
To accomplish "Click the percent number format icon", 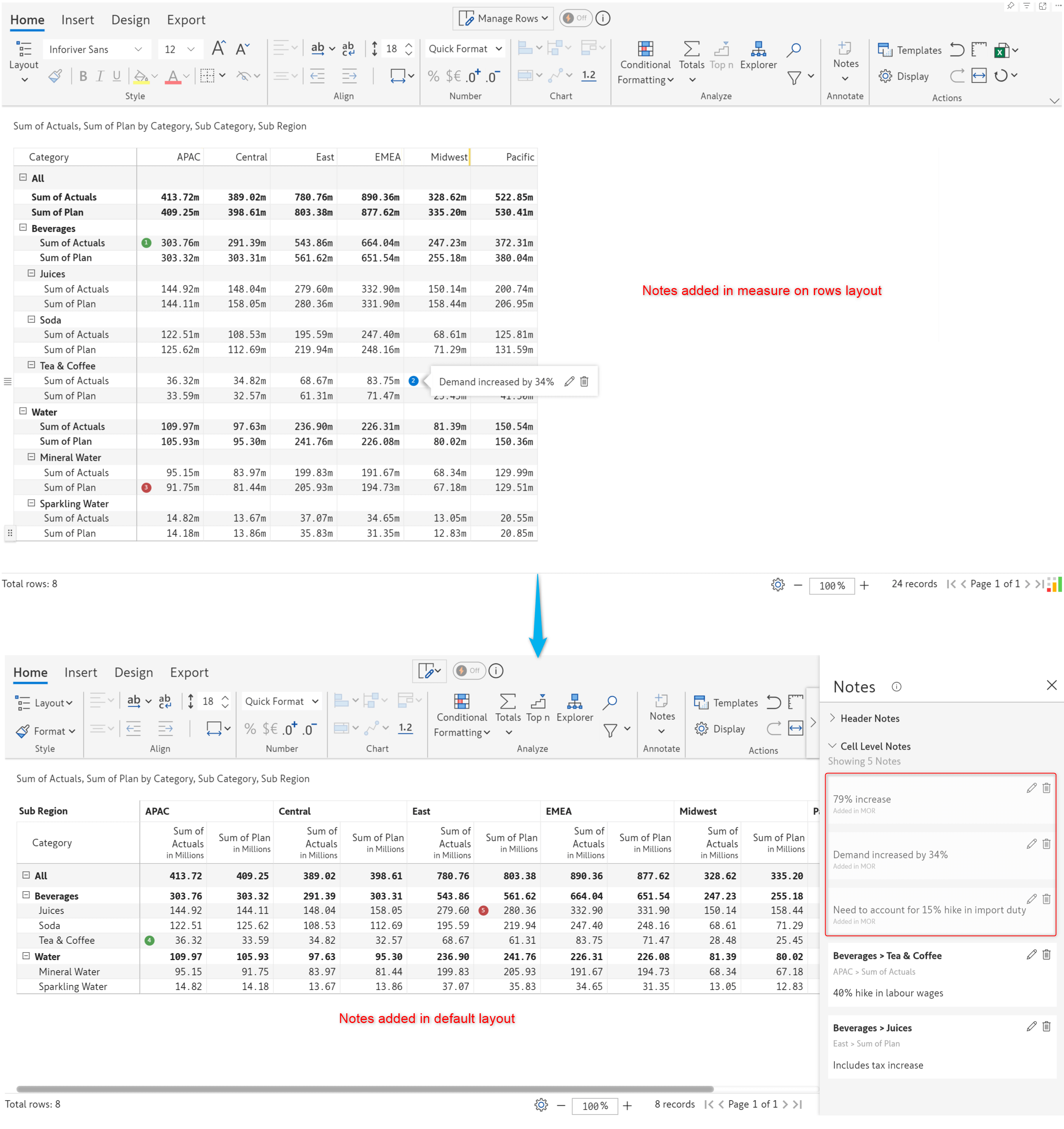I will (433, 76).
